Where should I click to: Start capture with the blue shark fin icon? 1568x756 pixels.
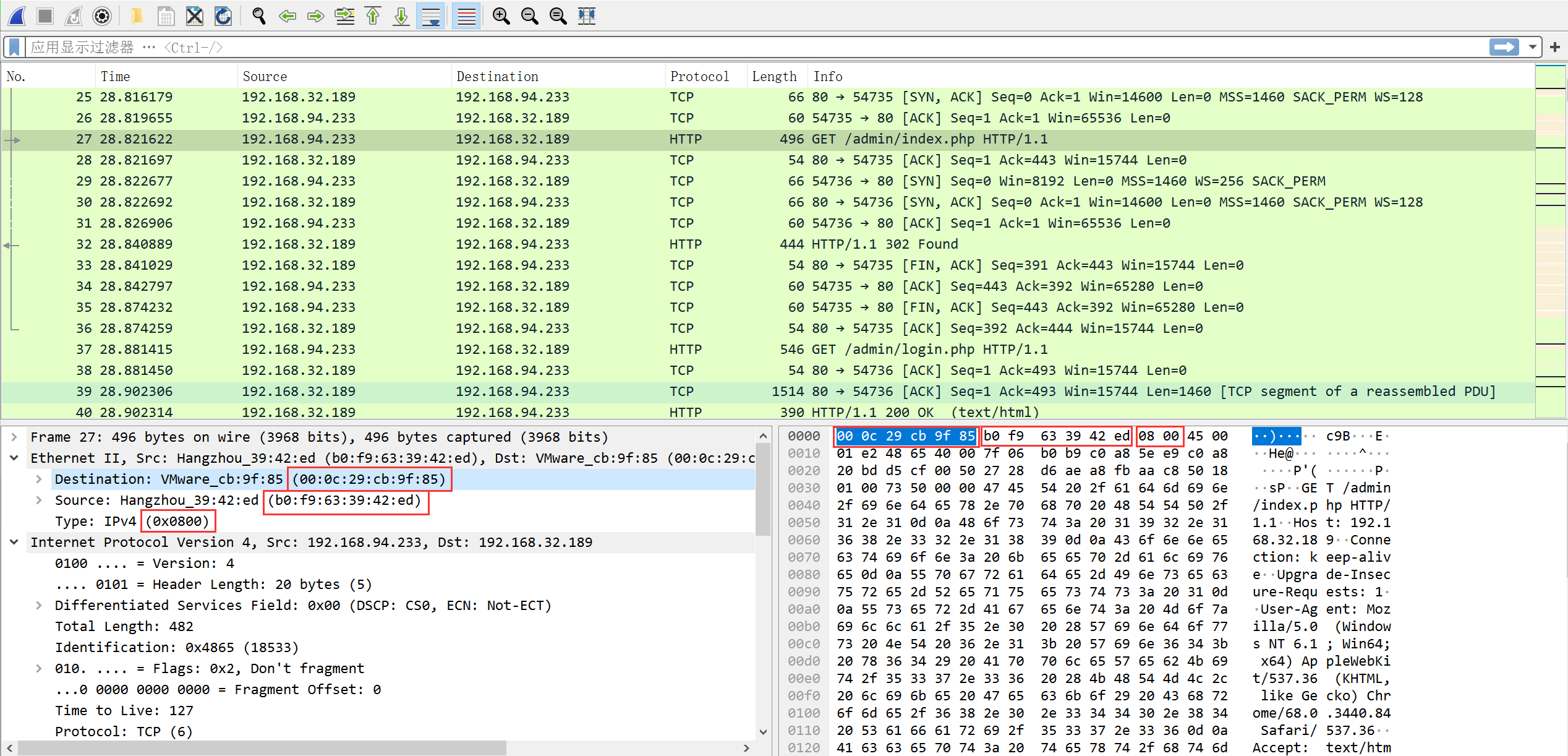17,15
